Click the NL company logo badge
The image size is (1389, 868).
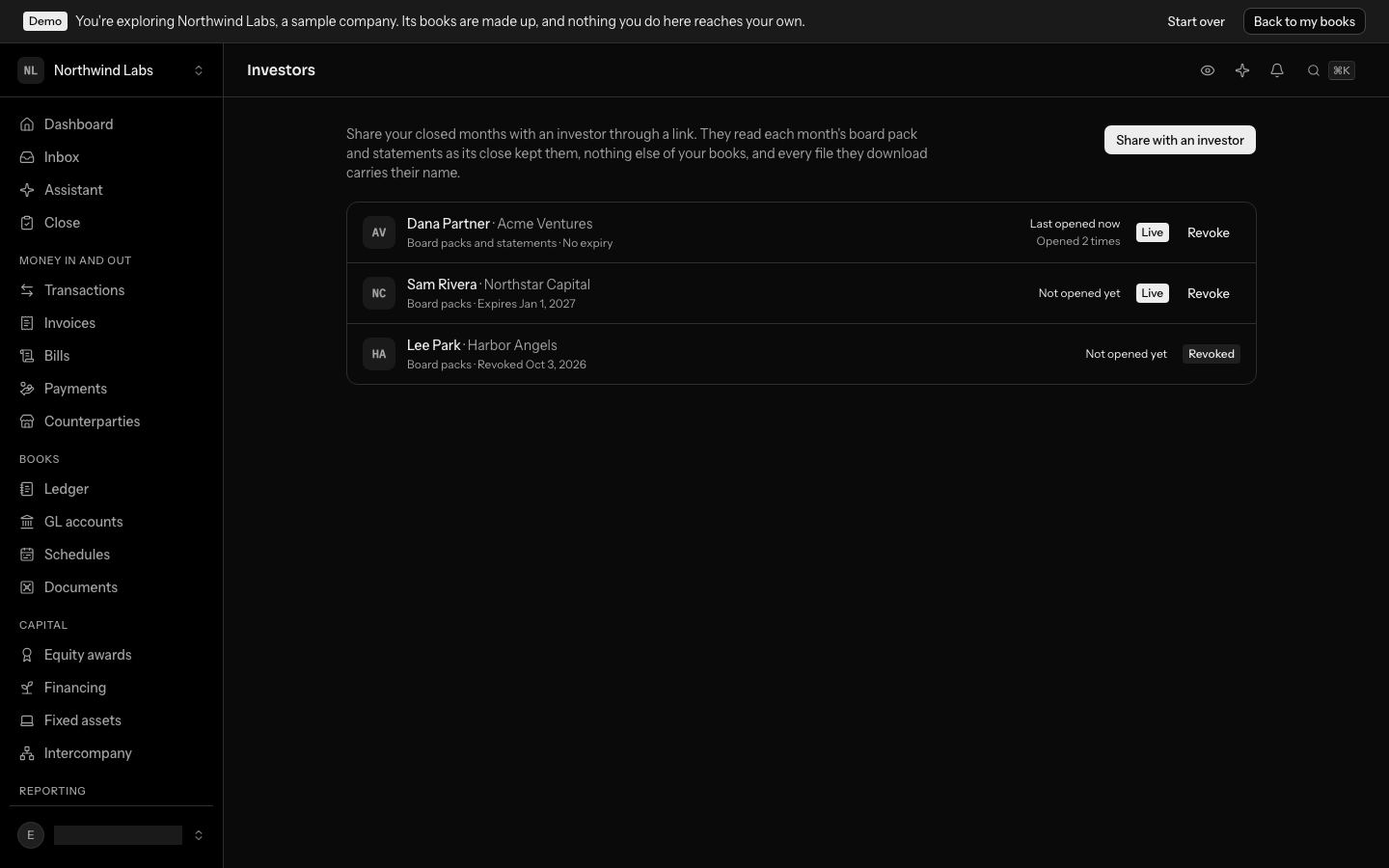click(x=31, y=70)
